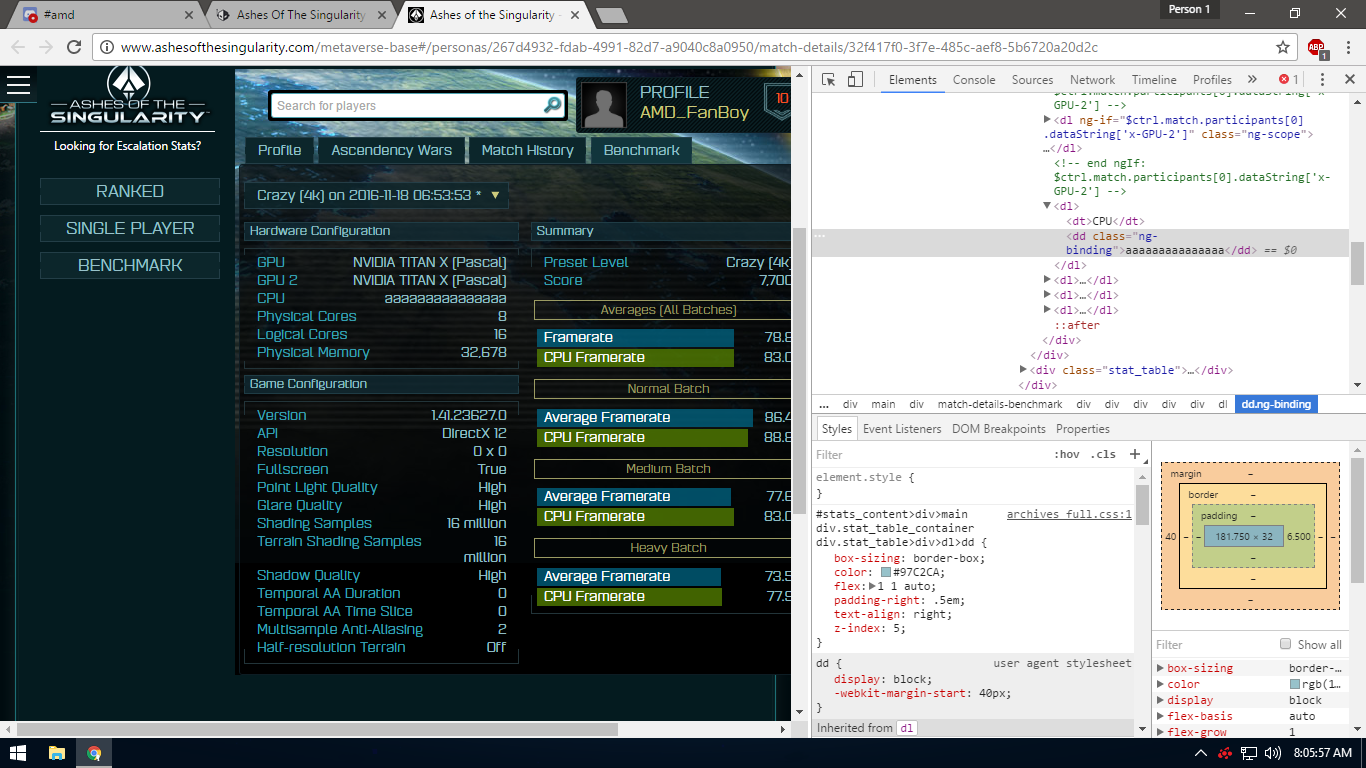This screenshot has height=768, width=1366.
Task: Expand computed display property
Action: pyautogui.click(x=1160, y=700)
